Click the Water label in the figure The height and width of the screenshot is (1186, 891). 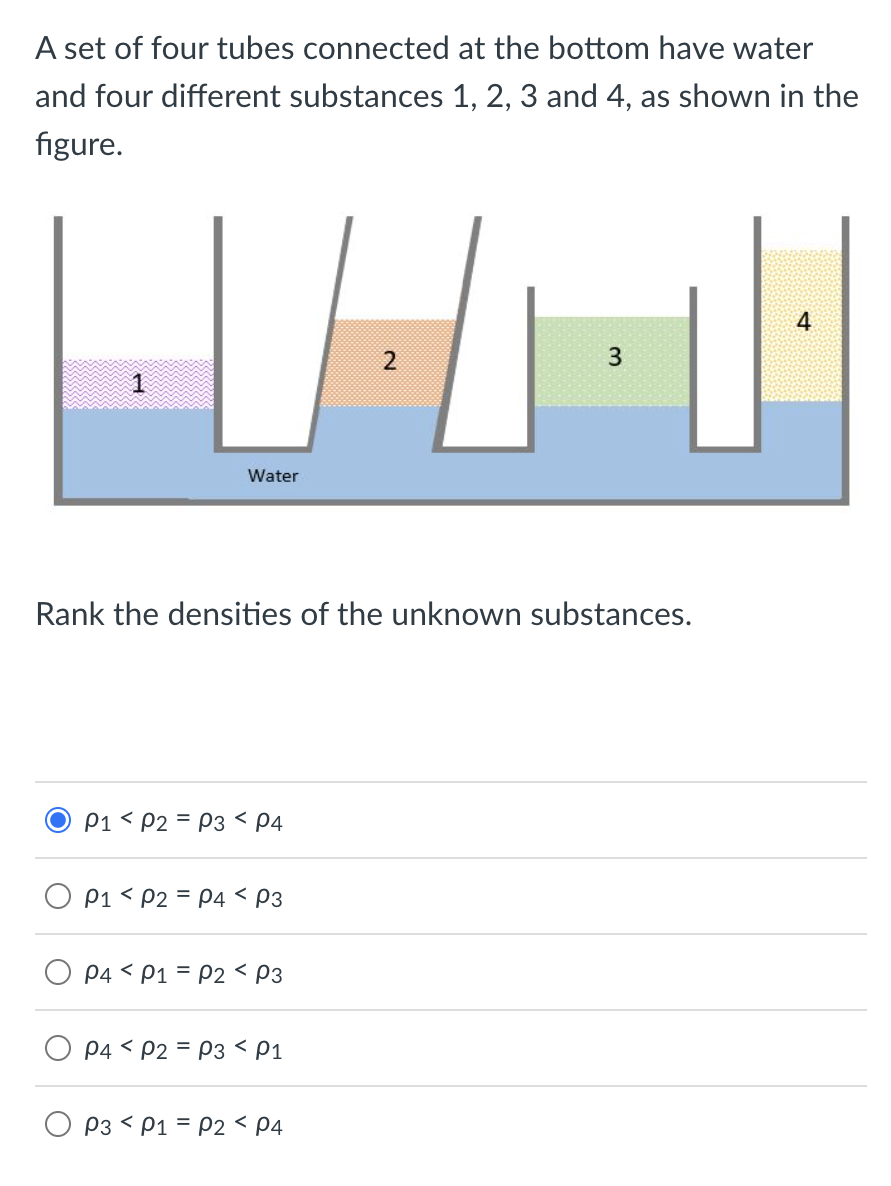(x=272, y=476)
